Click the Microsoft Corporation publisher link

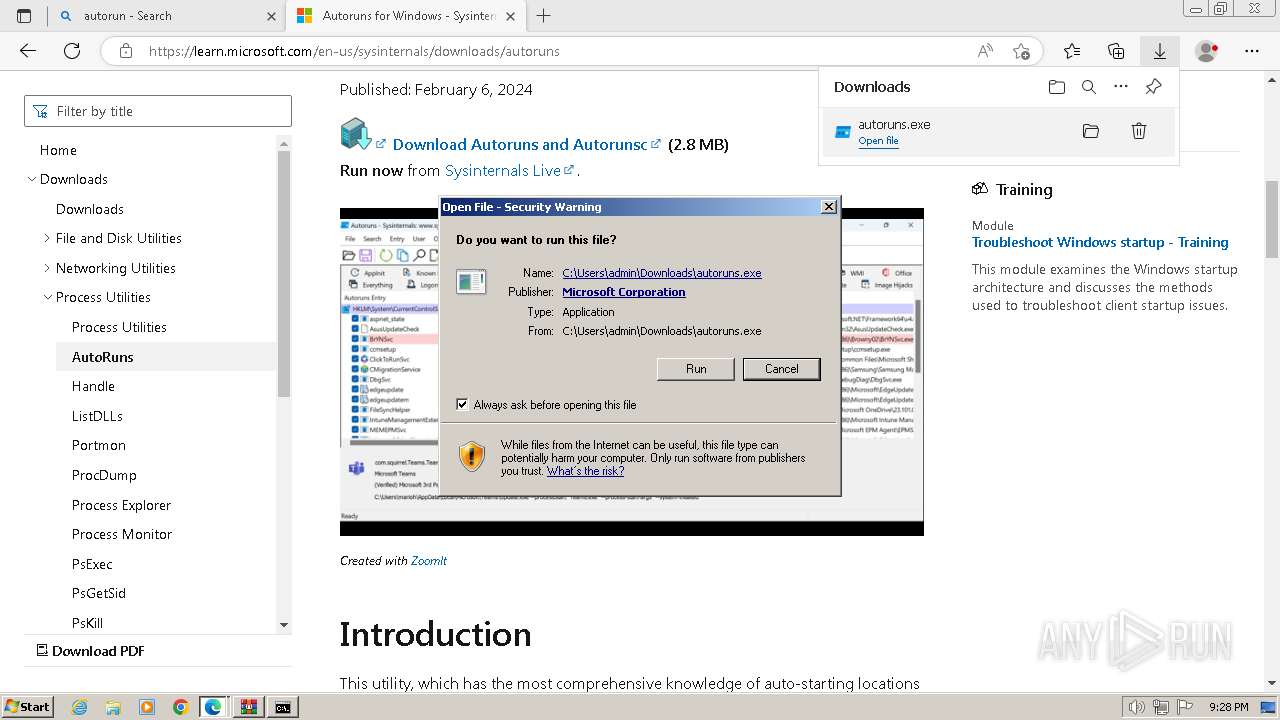pos(624,292)
